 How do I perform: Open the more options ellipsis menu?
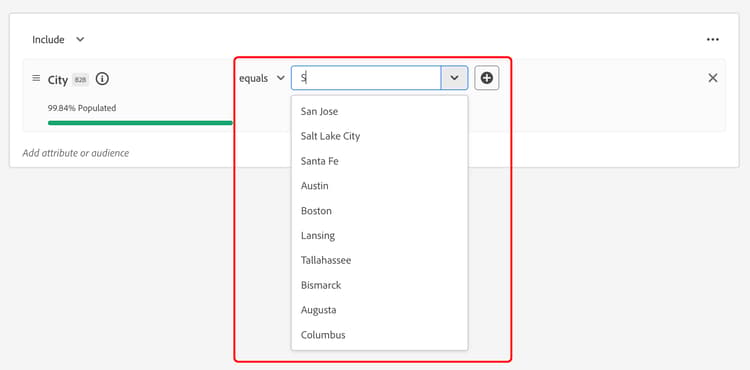click(713, 40)
